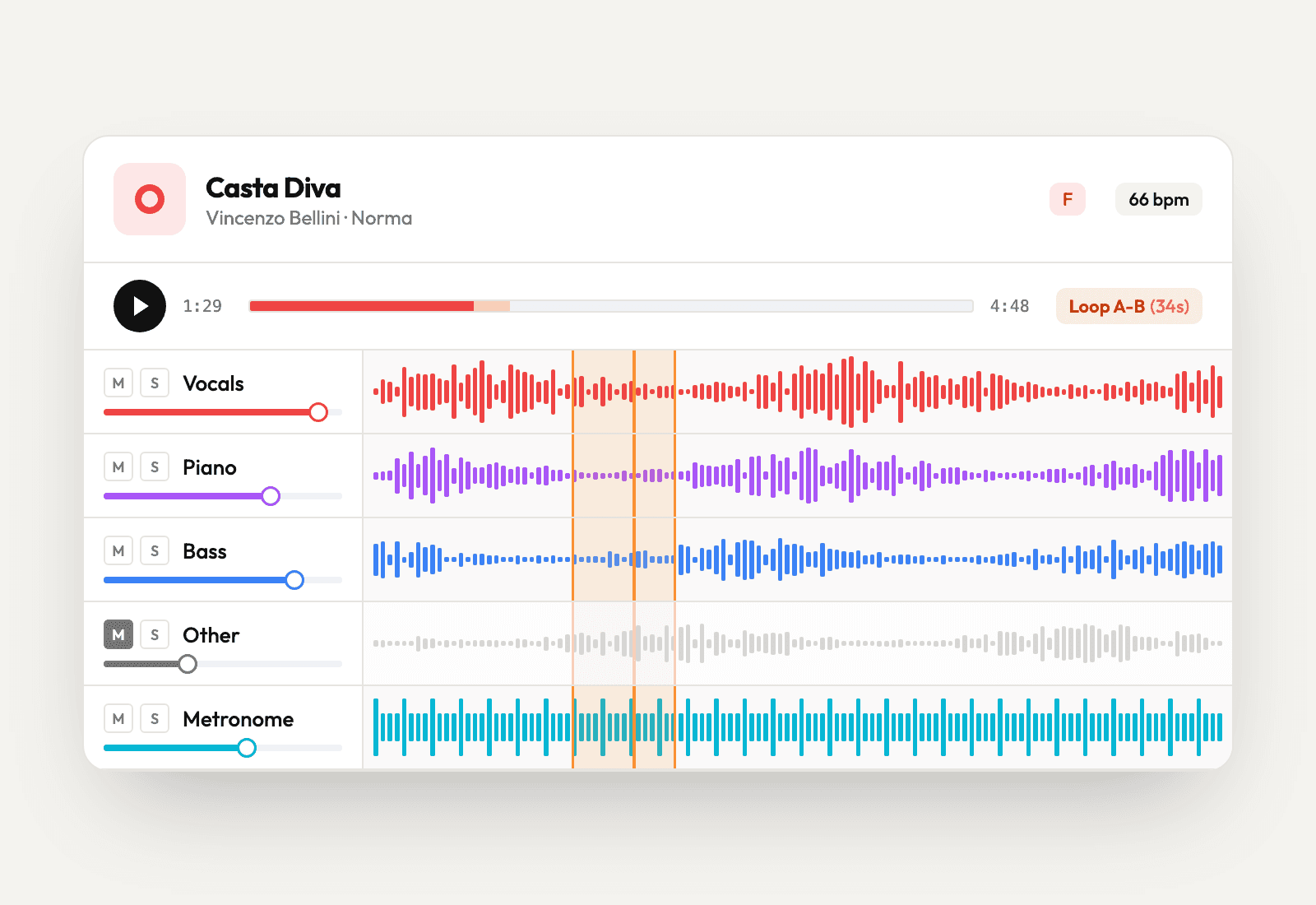Click the Piano volume slider handle

271,496
